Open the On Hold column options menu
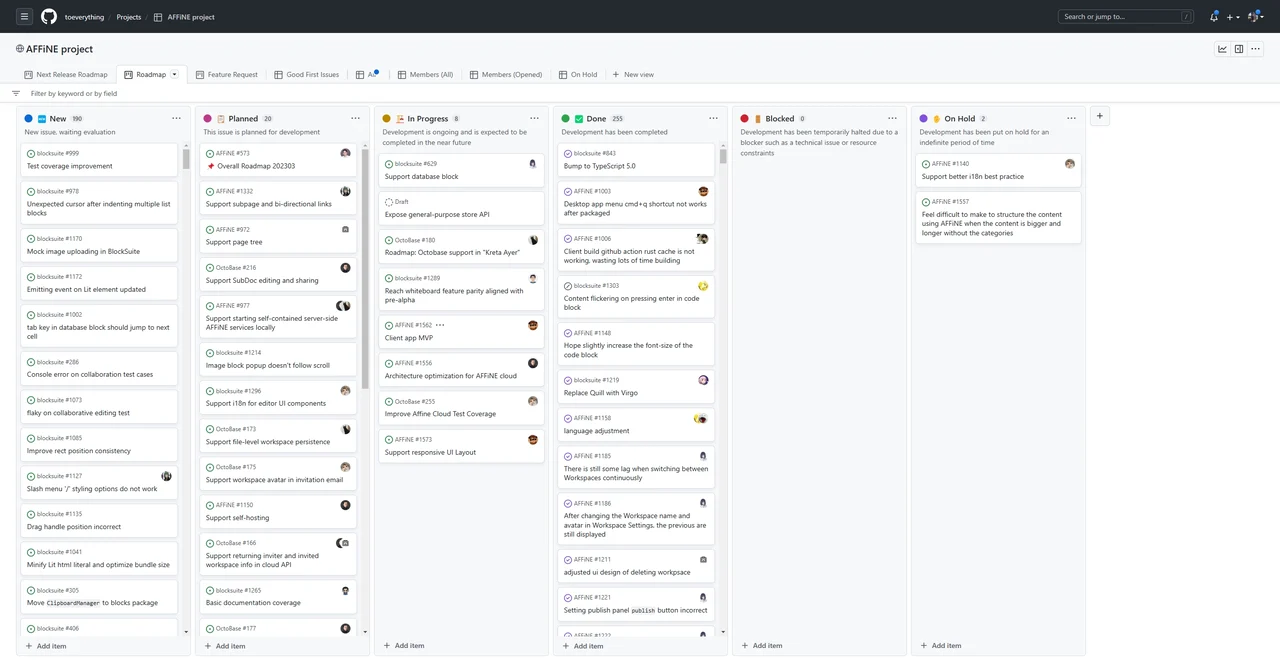The width and height of the screenshot is (1280, 660). 1071,118
